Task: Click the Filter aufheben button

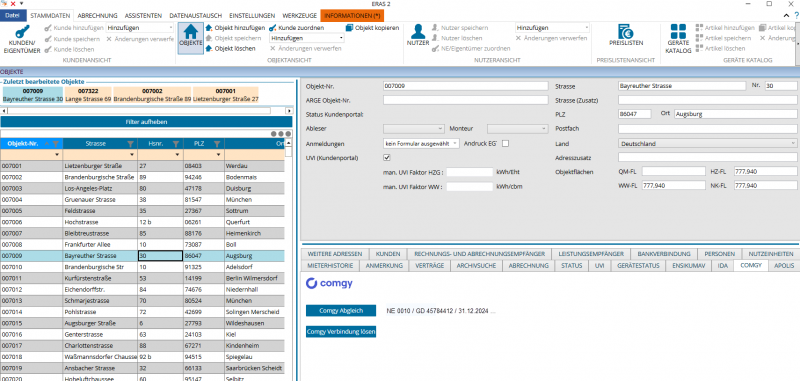Action: (x=146, y=122)
